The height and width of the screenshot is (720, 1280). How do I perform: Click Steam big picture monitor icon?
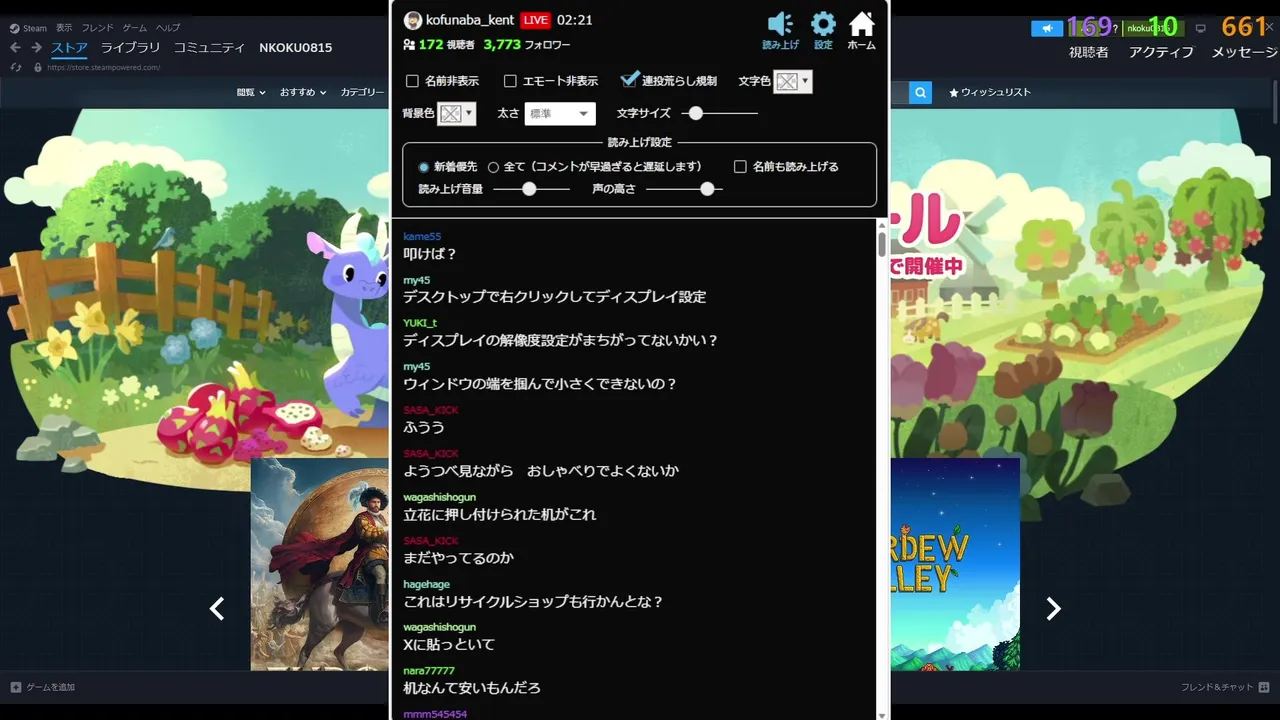click(1201, 28)
